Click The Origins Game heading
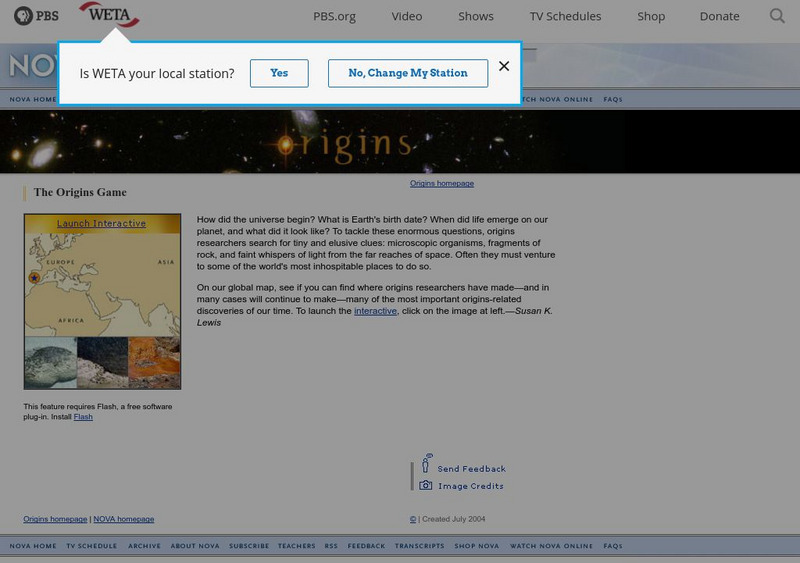The image size is (800, 563). click(x=80, y=192)
